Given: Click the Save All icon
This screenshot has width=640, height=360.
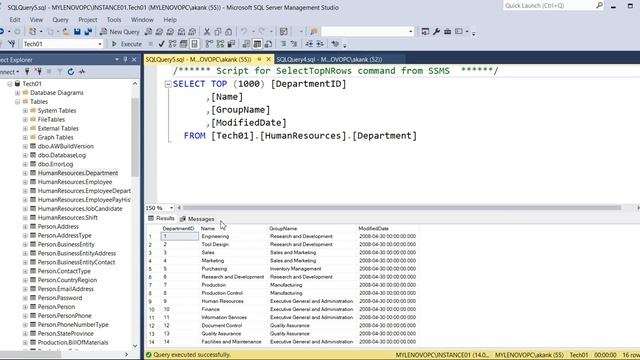Looking at the screenshot, I should pos(88,31).
